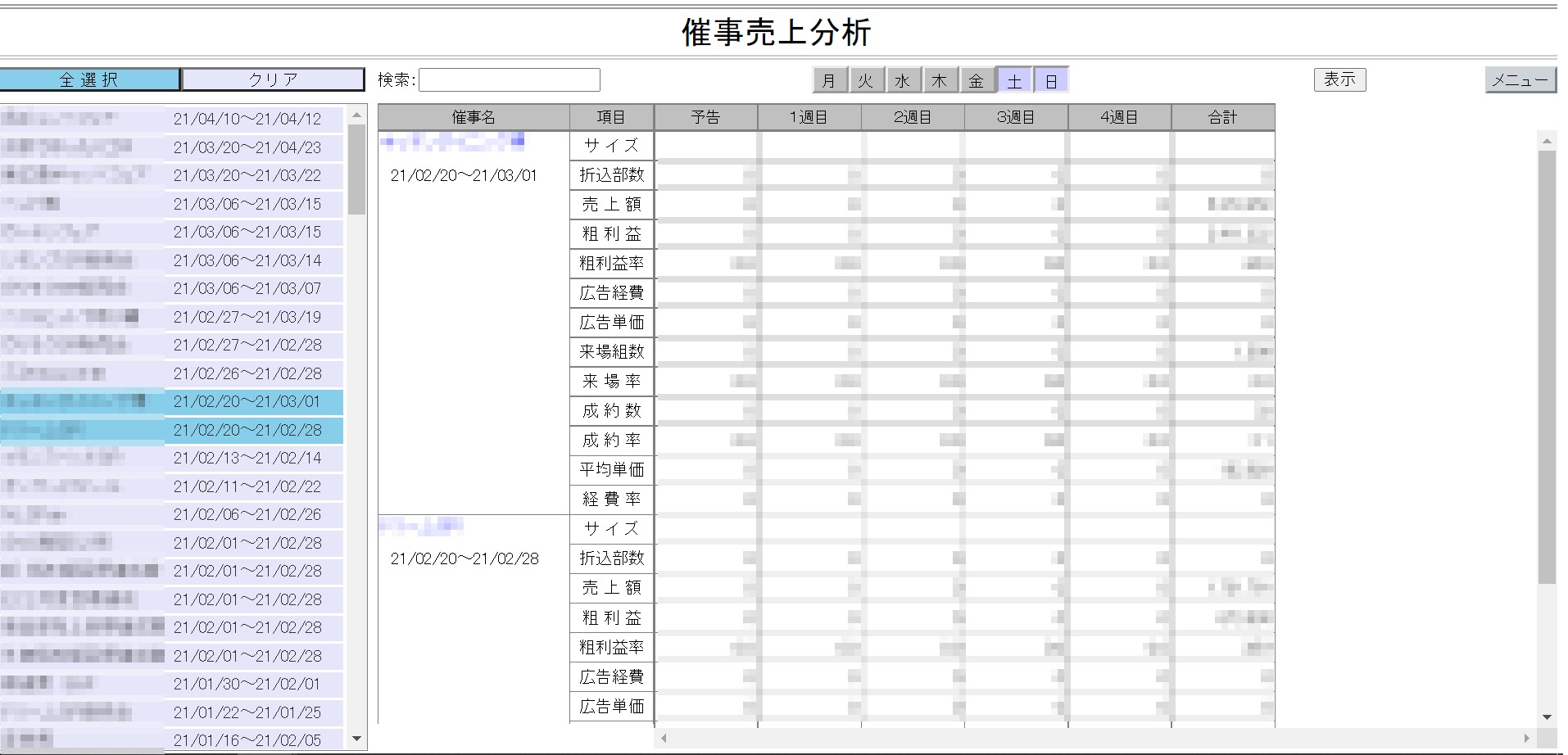Click the second event's 粗利益率 row label
The width and height of the screenshot is (1568, 755).
pyautogui.click(x=611, y=648)
